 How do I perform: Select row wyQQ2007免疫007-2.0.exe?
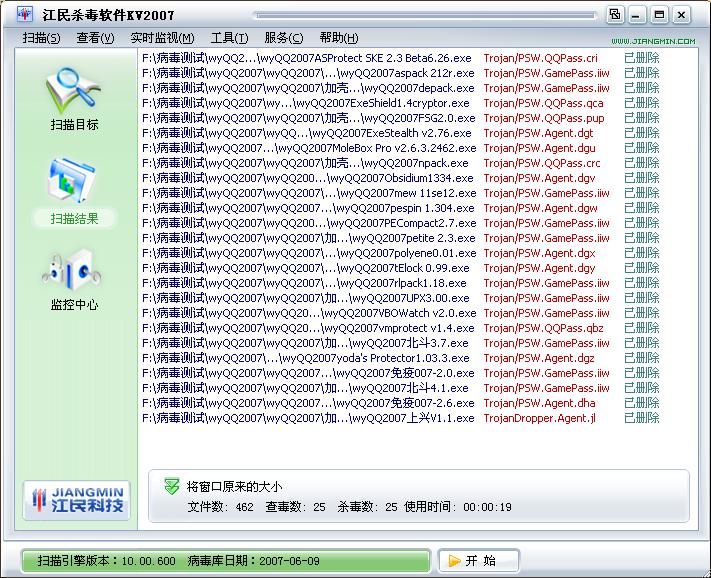[401, 373]
